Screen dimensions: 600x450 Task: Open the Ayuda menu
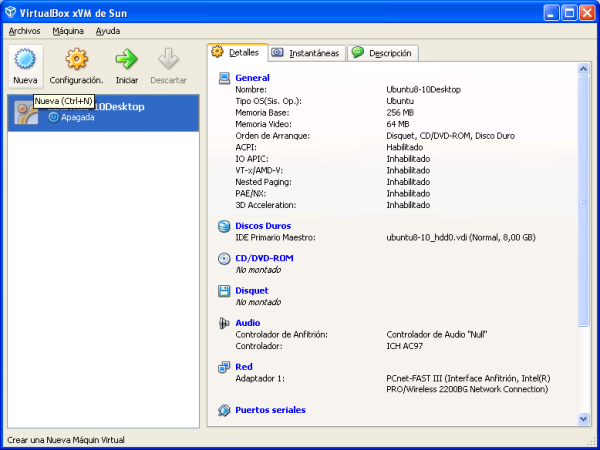pyautogui.click(x=108, y=31)
